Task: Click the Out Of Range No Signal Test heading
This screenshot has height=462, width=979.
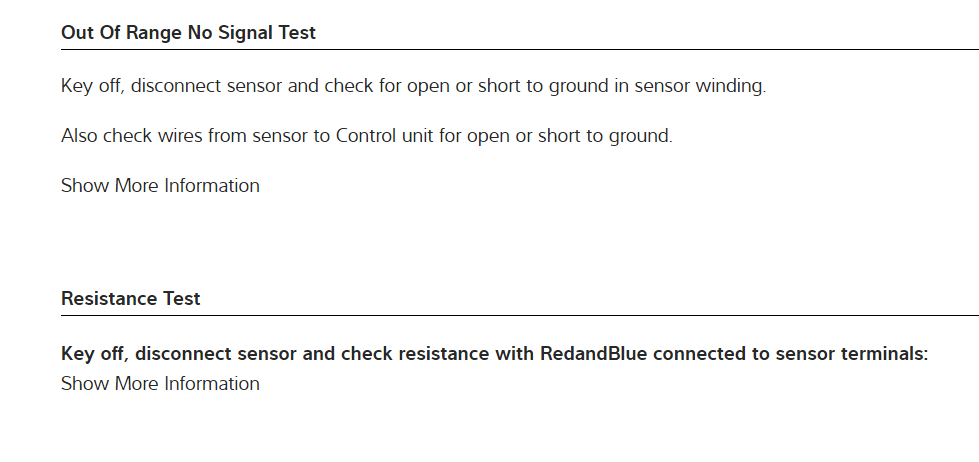Action: [188, 33]
